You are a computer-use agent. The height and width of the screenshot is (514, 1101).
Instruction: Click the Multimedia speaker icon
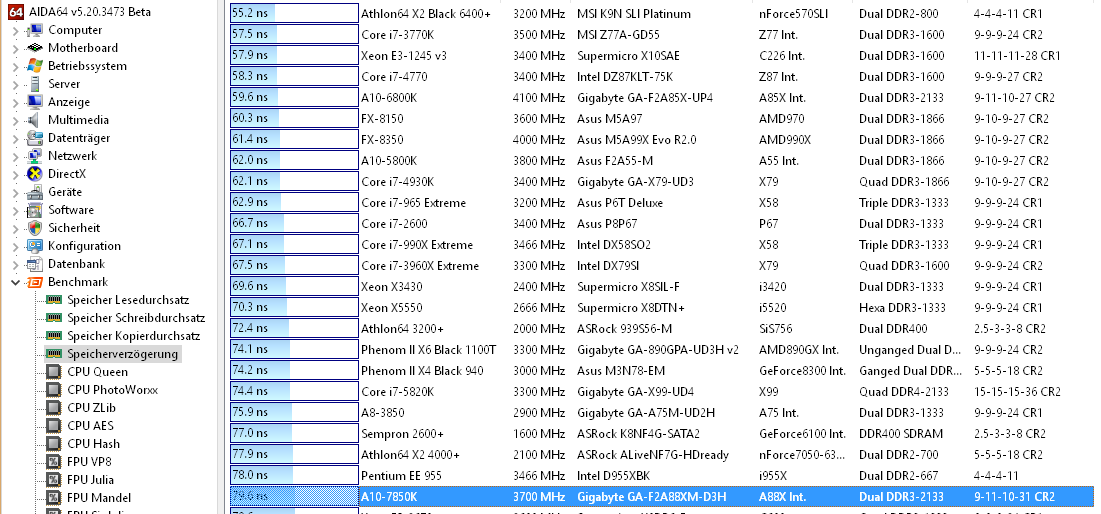(x=34, y=120)
